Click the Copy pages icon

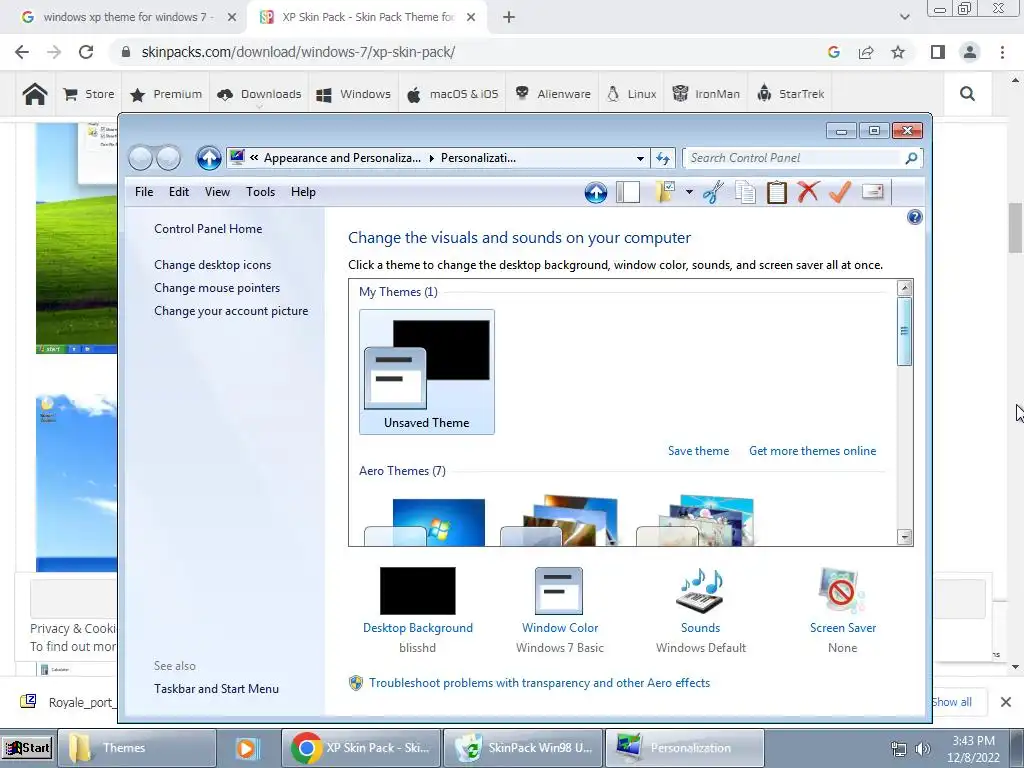(x=745, y=193)
